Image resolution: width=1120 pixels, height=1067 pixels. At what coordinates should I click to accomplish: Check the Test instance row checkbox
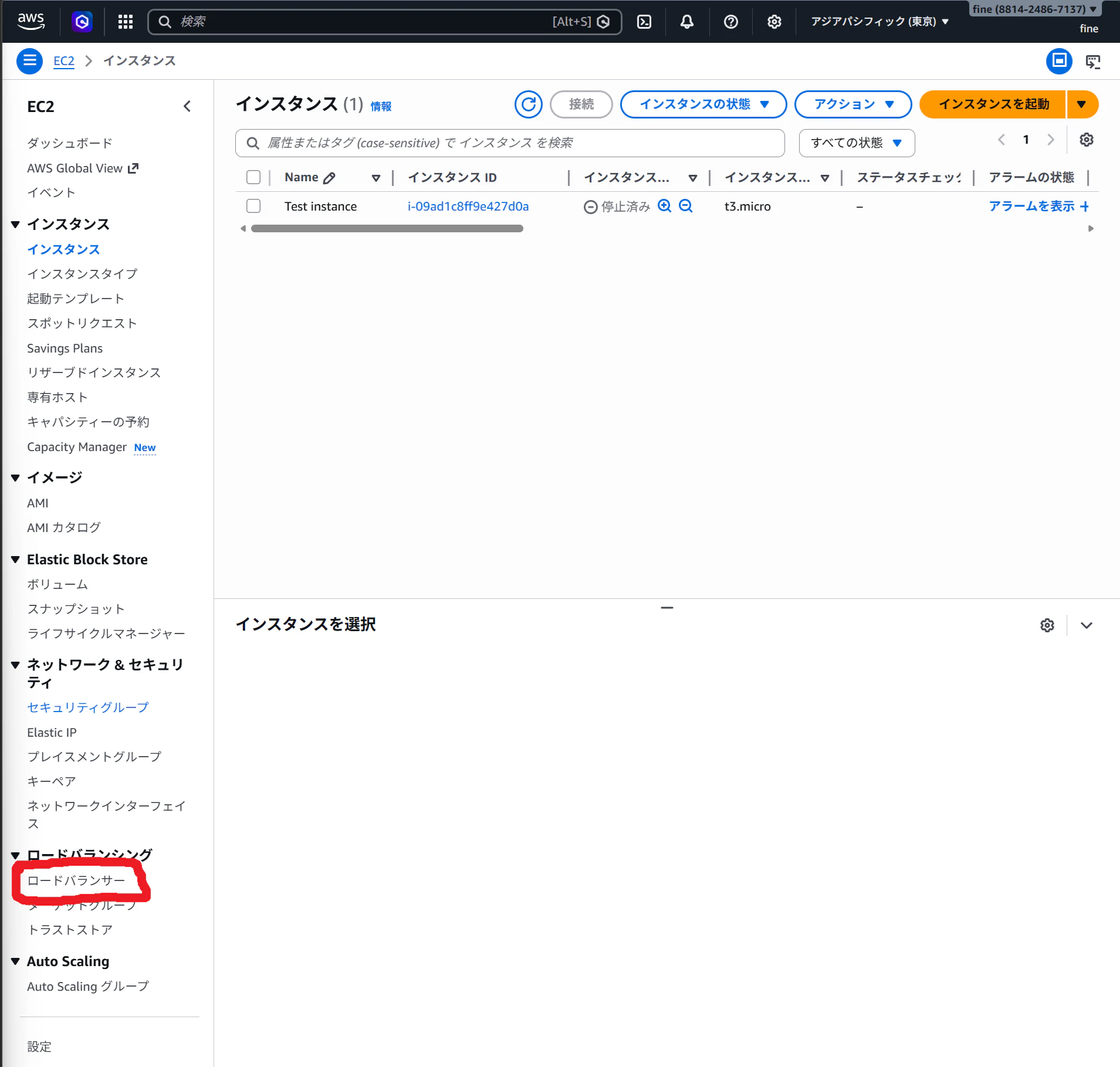[x=253, y=206]
